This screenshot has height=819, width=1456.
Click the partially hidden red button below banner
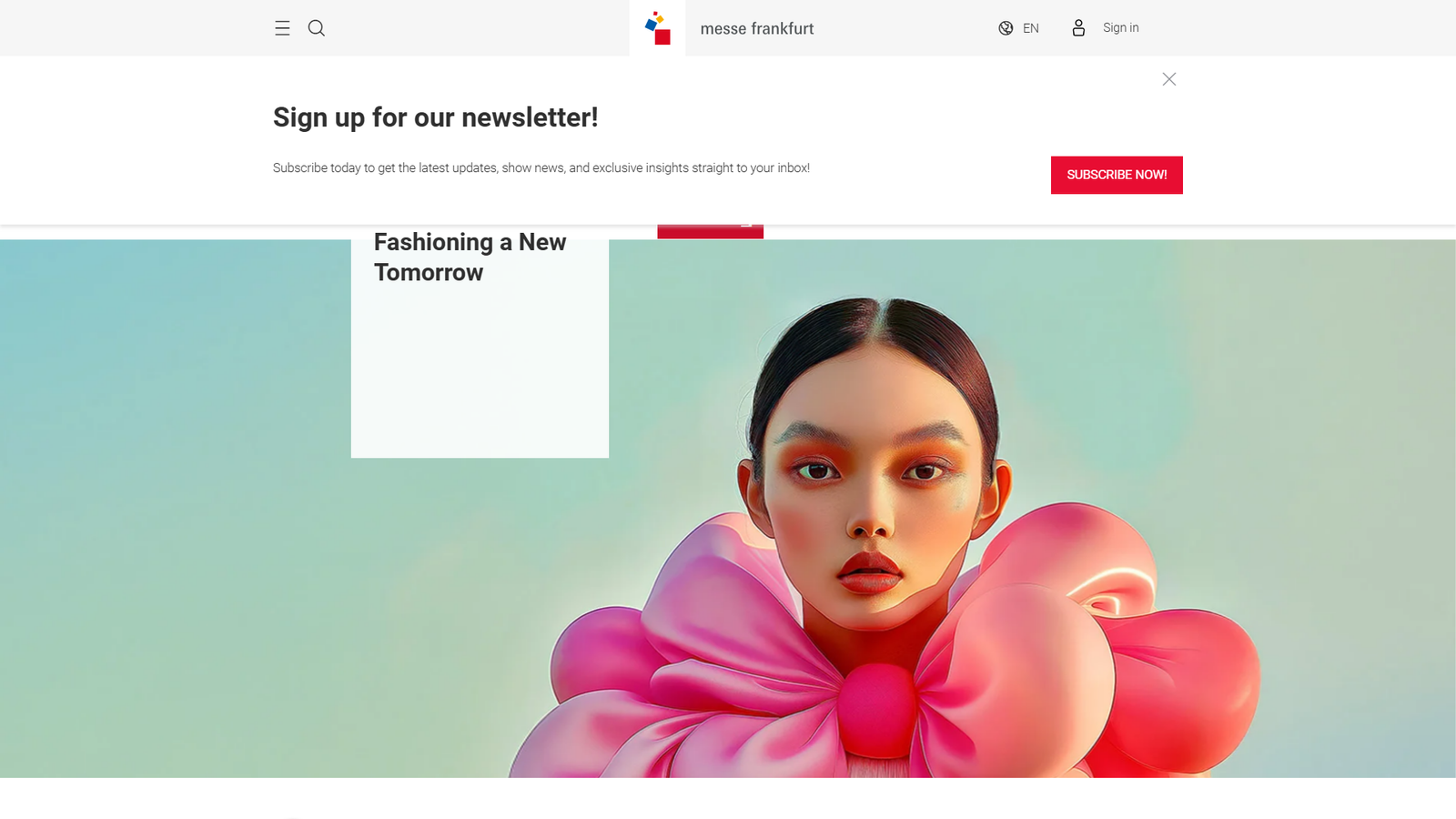(710, 232)
